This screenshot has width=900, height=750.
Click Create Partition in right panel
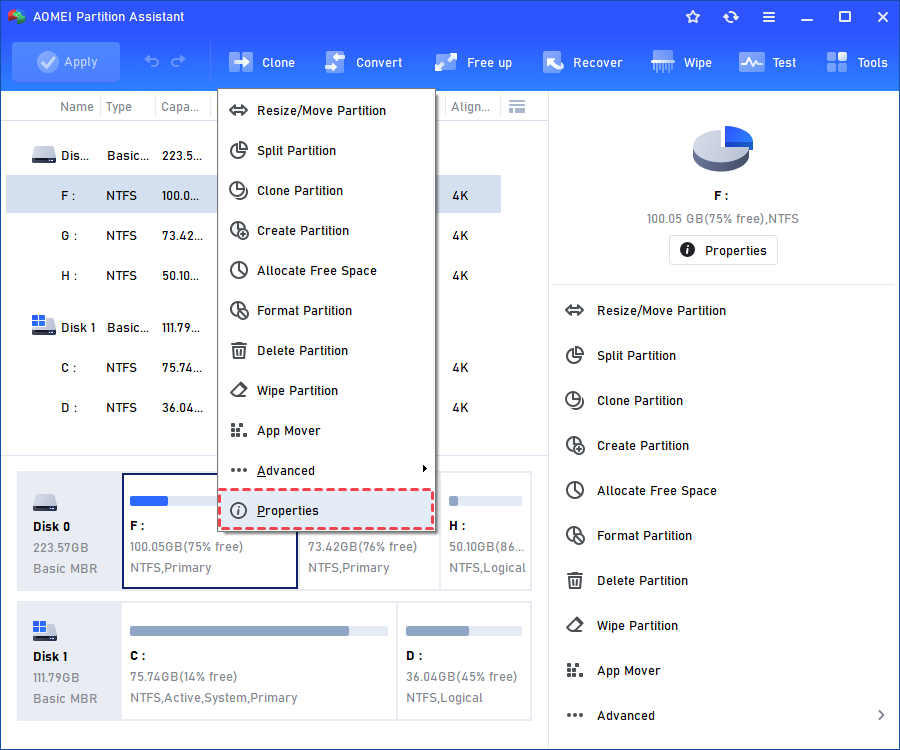click(x=627, y=446)
